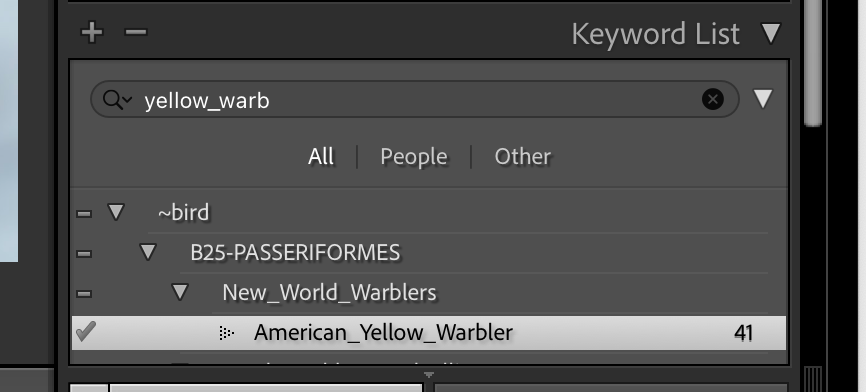This screenshot has width=866, height=392.
Task: Click inside the yellow_warb search field
Action: click(414, 99)
